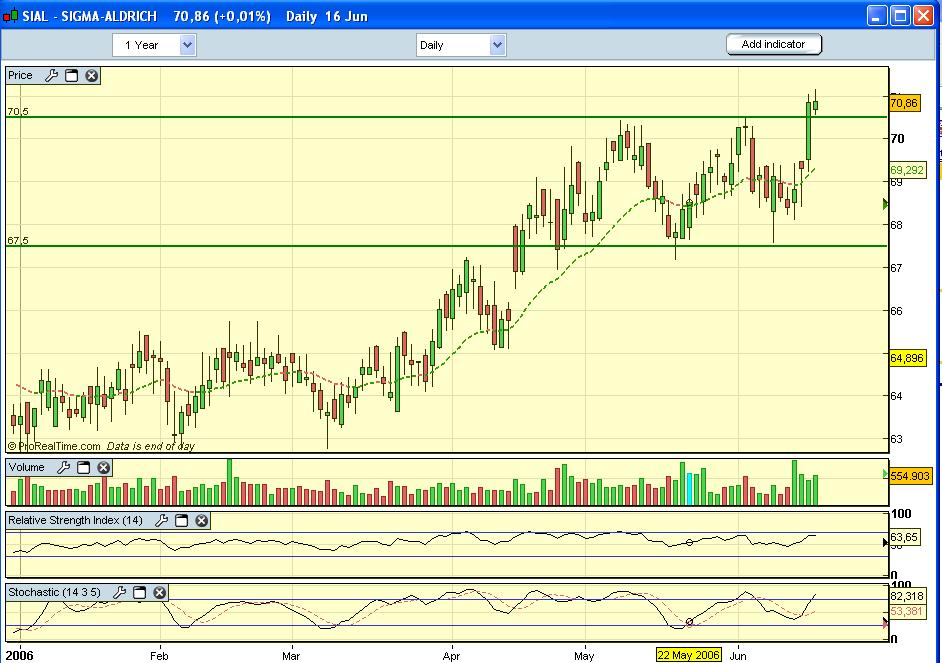The width and height of the screenshot is (942, 663).
Task: Close the Relative Strength Index panel
Action: (201, 521)
